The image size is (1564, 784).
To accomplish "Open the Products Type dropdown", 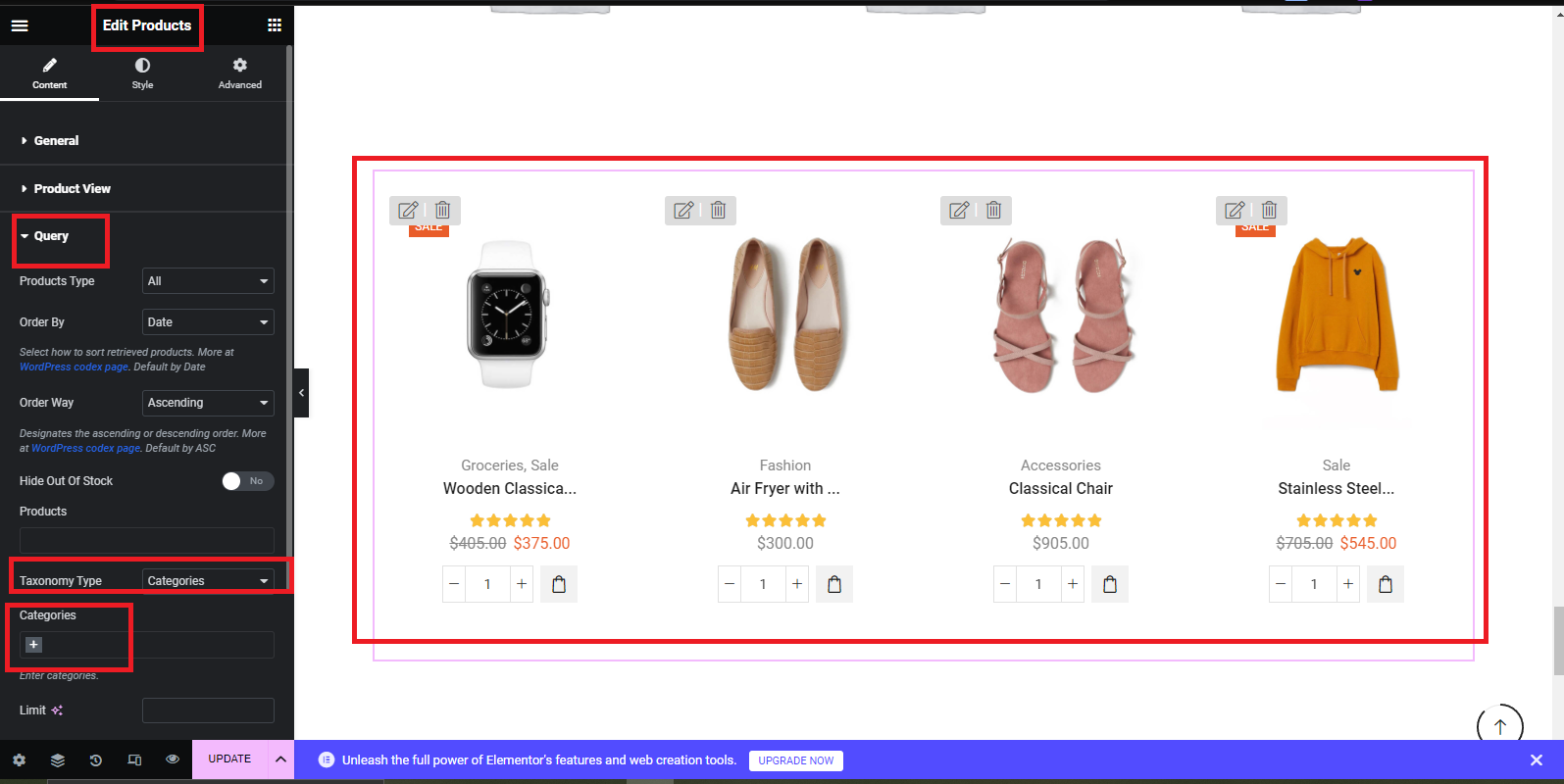I will 208,281.
